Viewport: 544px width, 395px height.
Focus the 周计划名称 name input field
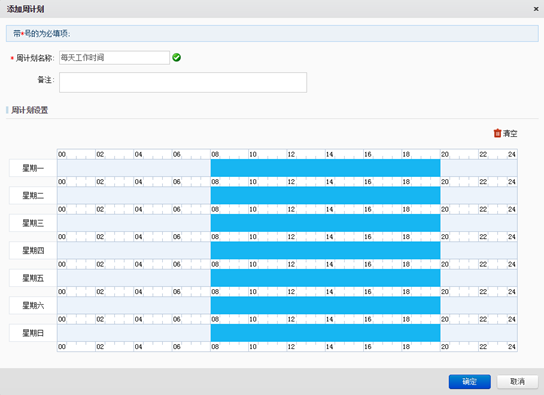click(x=114, y=58)
